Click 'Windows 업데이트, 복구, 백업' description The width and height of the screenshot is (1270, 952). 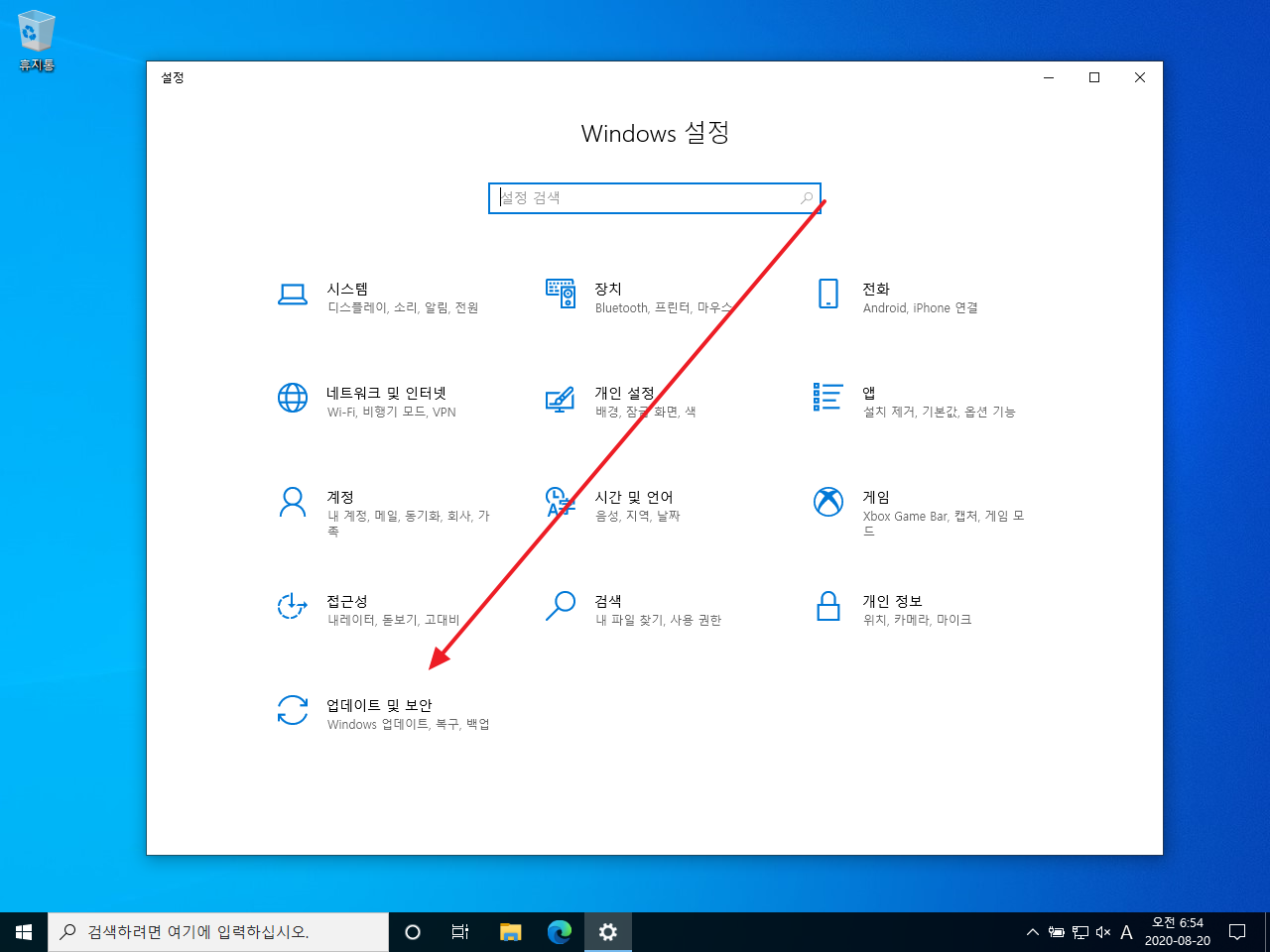coord(409,724)
